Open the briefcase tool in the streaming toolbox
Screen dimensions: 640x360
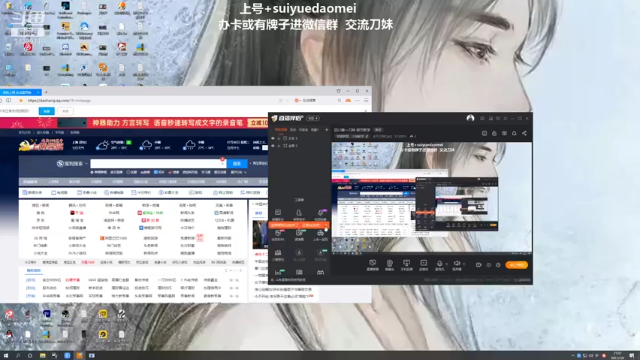click(278, 253)
